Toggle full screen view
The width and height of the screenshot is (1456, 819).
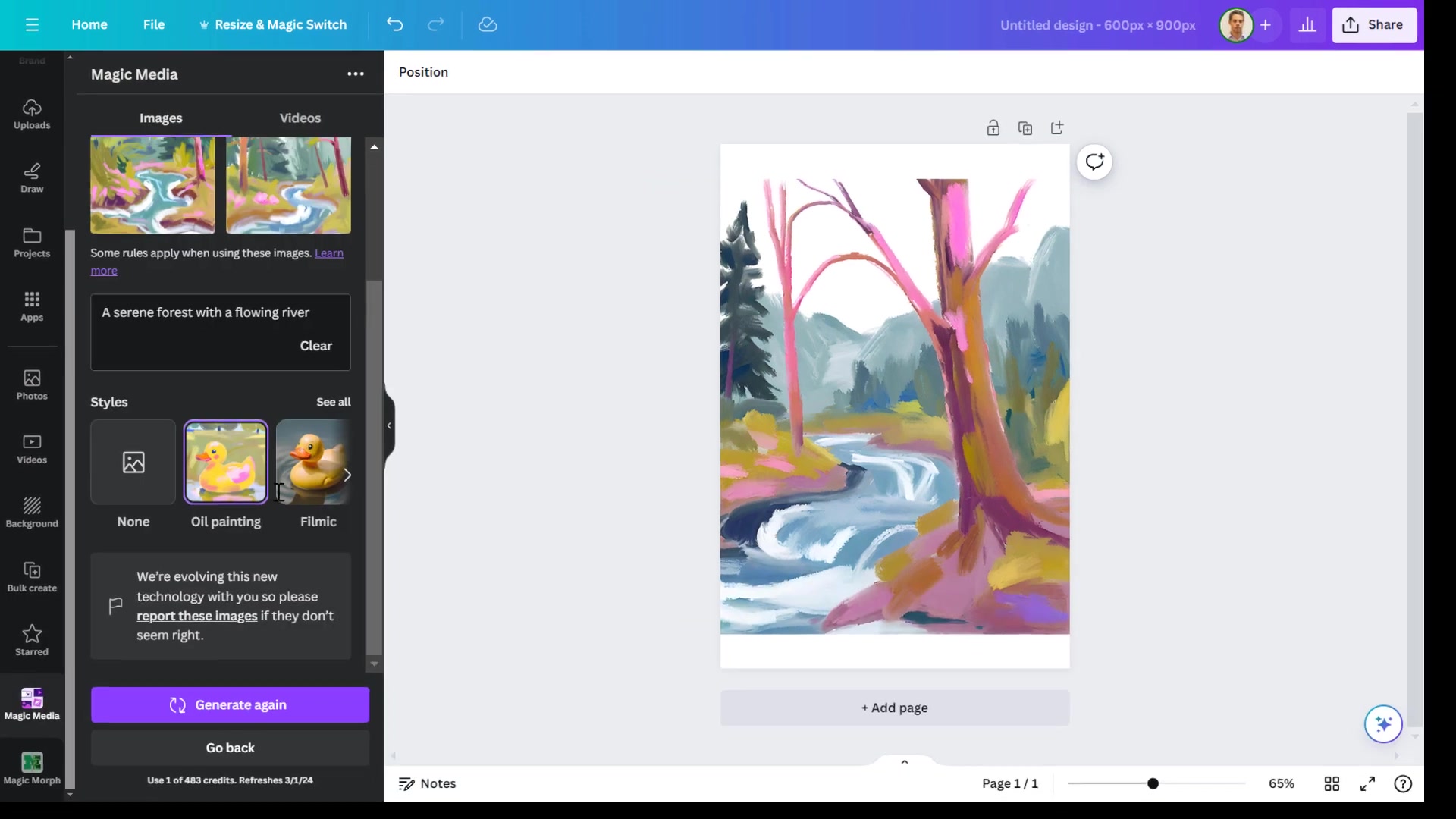point(1367,783)
